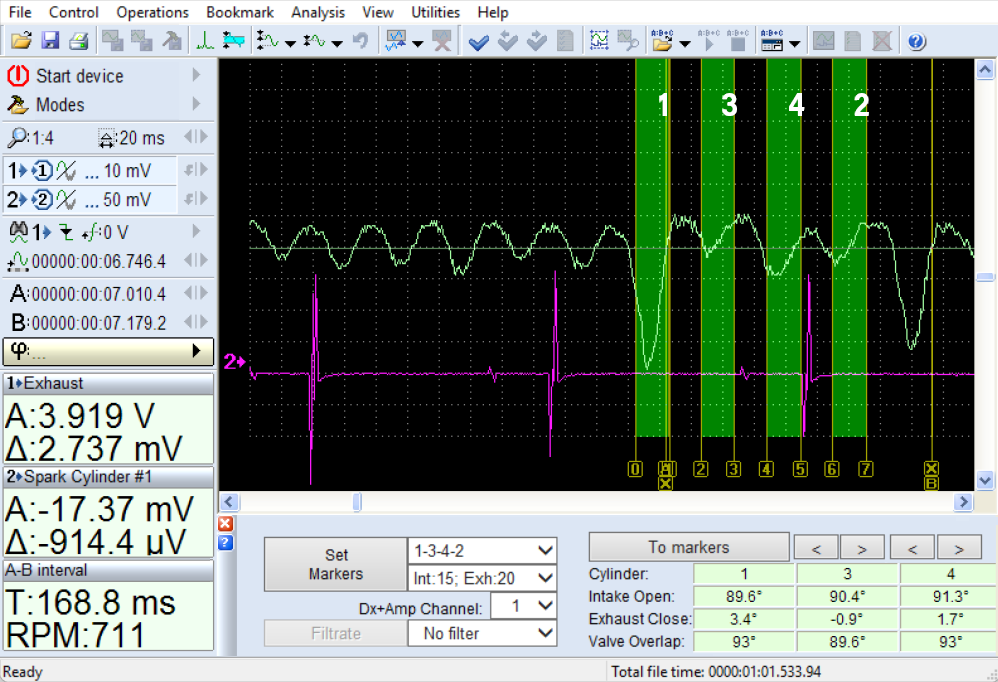The height and width of the screenshot is (682, 998).
Task: Click the Filtrate button
Action: tap(335, 634)
